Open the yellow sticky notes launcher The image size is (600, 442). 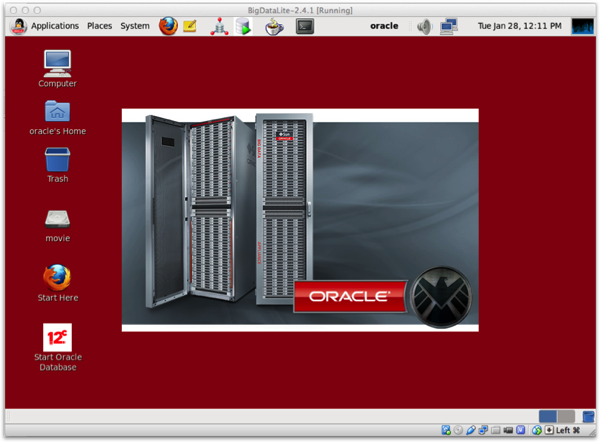(x=190, y=26)
